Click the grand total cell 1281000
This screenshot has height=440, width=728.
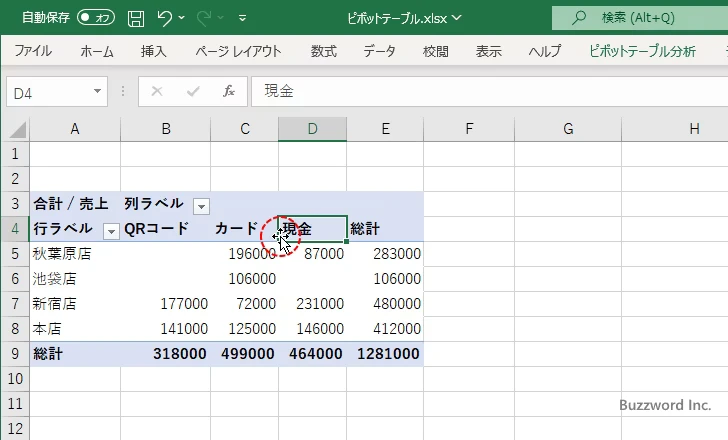[x=385, y=354]
